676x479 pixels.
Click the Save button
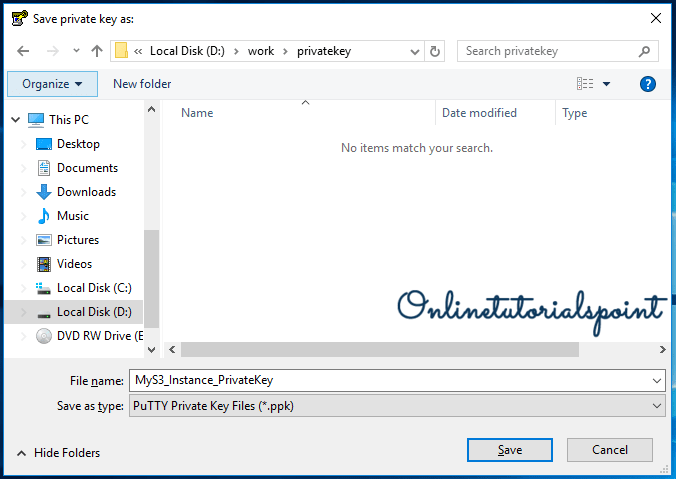pyautogui.click(x=509, y=450)
